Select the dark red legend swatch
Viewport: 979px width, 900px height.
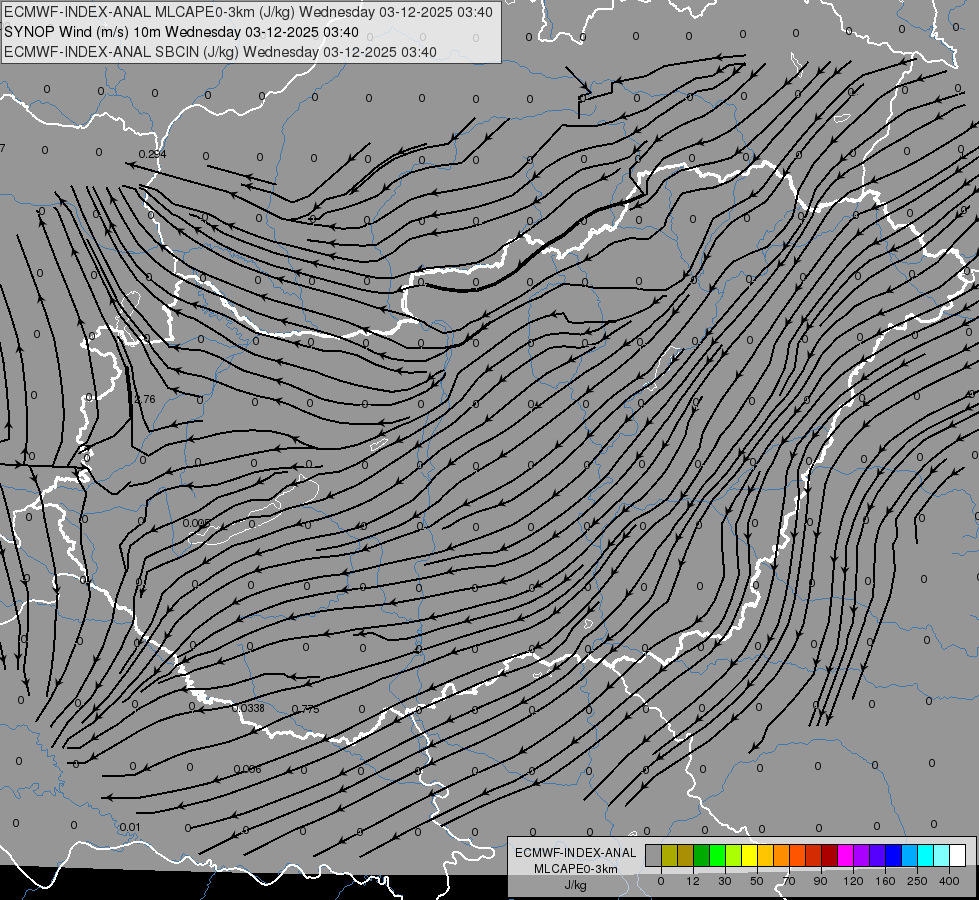tap(829, 855)
